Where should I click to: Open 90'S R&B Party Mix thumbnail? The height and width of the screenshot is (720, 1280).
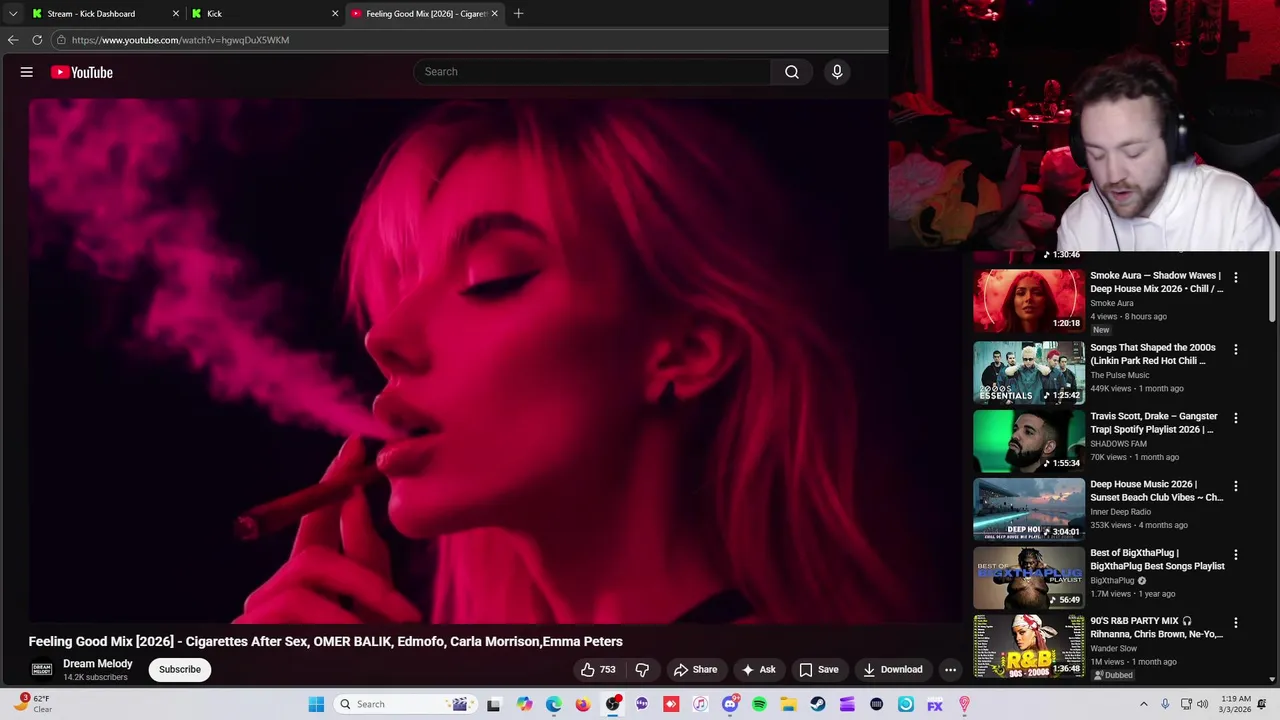[x=1029, y=646]
